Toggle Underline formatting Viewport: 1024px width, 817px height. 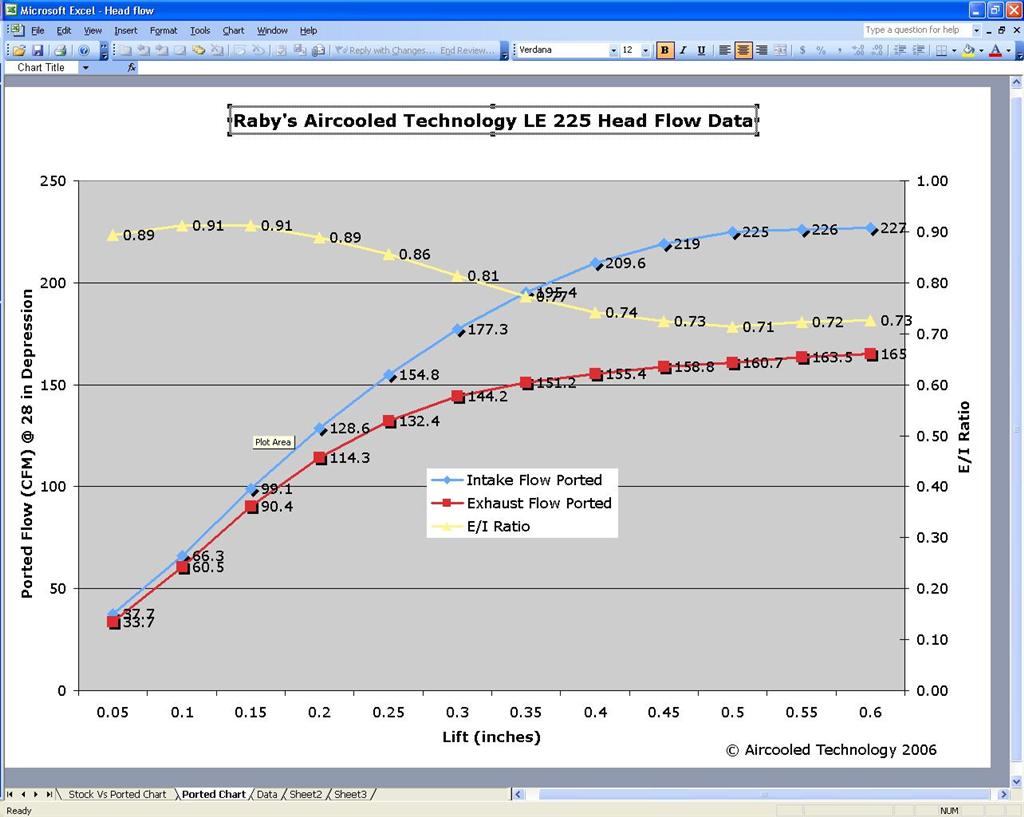(701, 50)
